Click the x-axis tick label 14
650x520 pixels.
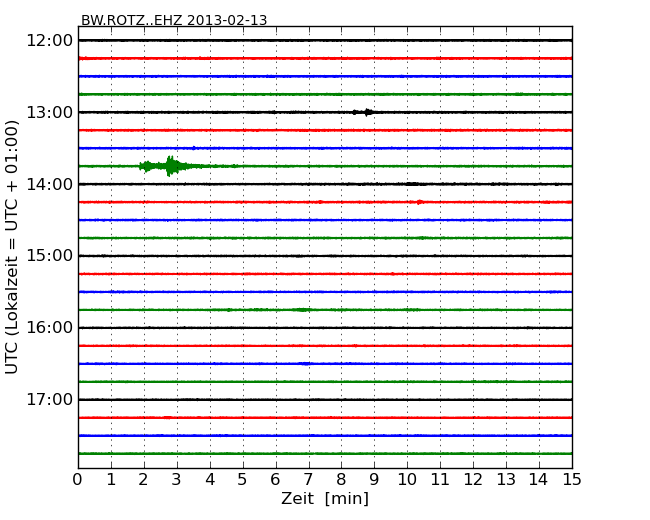coord(538,479)
